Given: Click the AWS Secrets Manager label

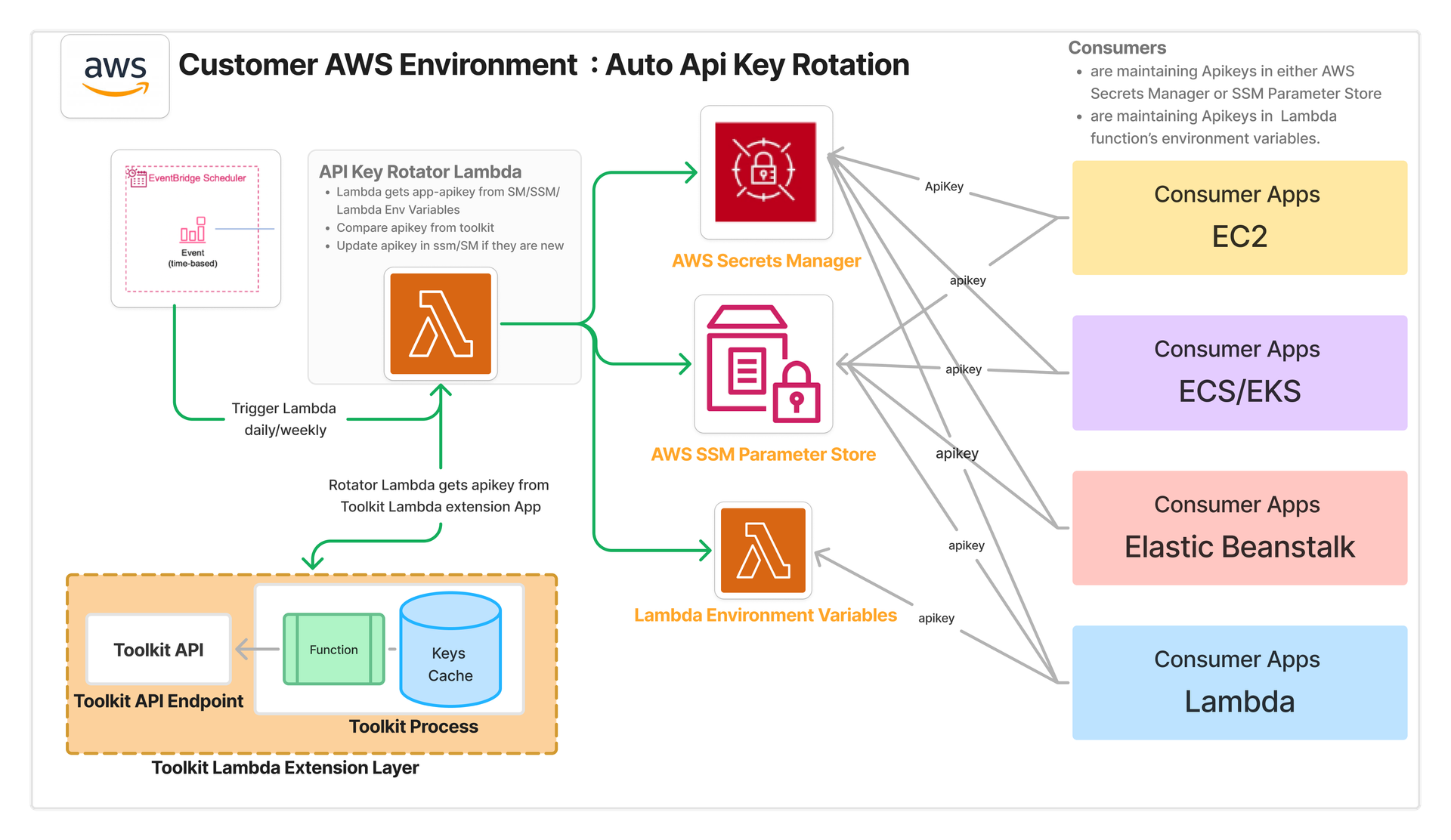Looking at the screenshot, I should click(766, 261).
